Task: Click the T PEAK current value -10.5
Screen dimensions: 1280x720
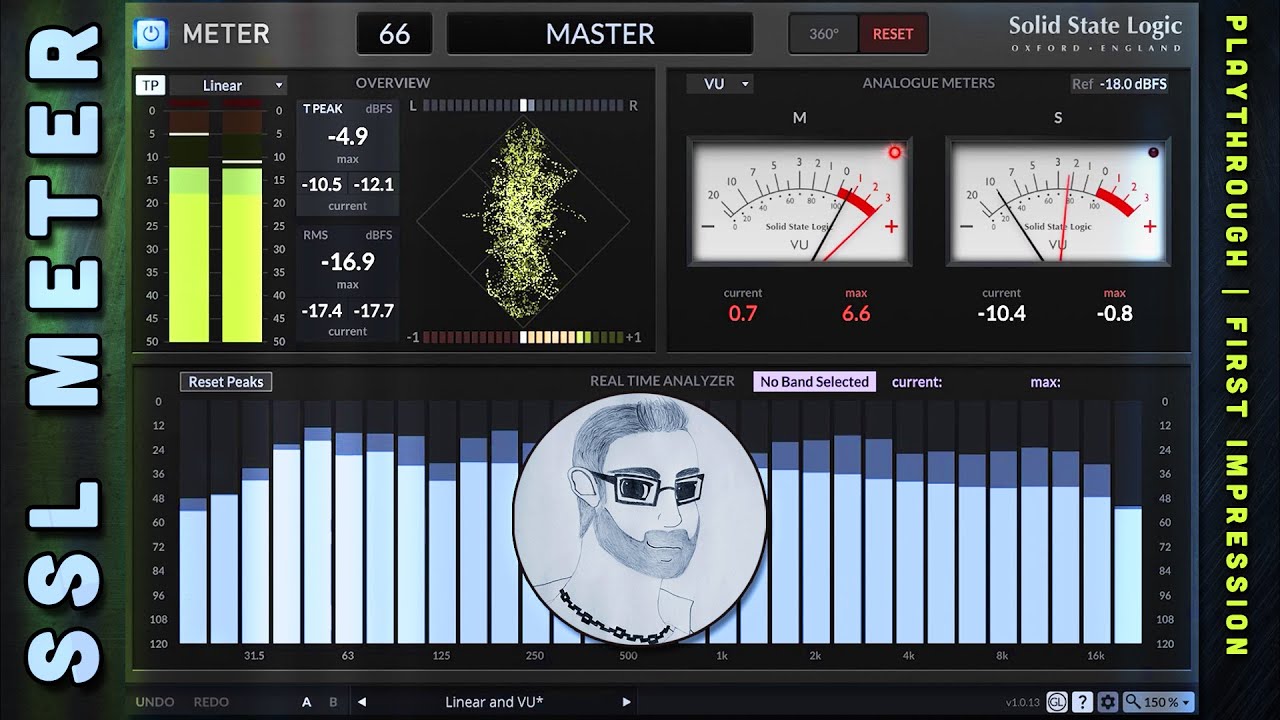Action: click(322, 184)
